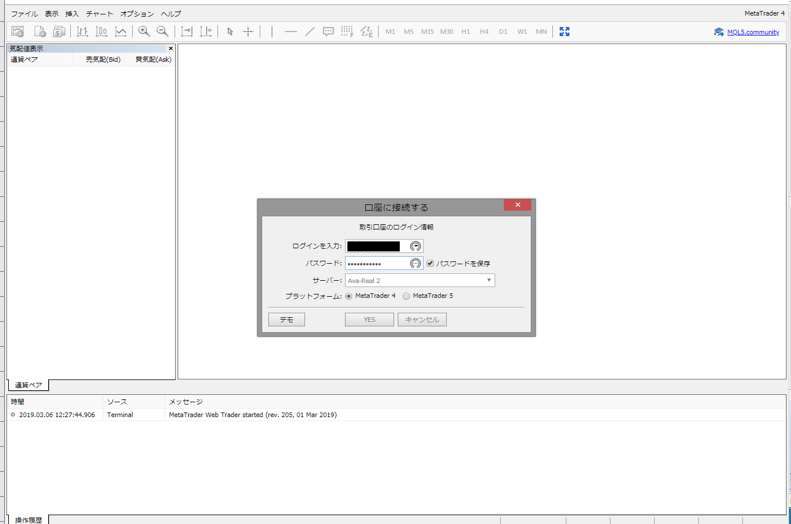Select the MetaTrader Web Trader started log row
The width and height of the screenshot is (791, 524).
[x=397, y=415]
